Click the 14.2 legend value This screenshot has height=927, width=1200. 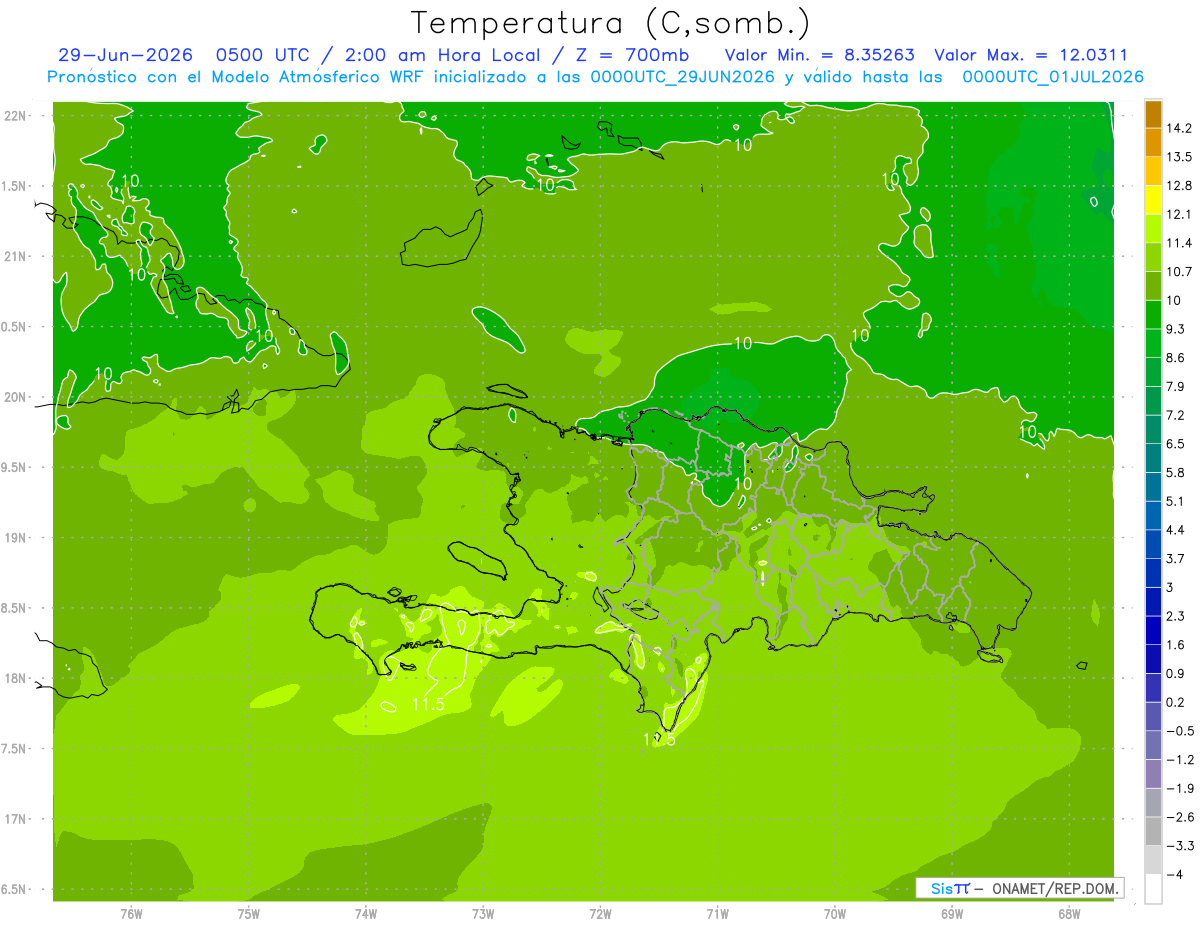pos(1179,128)
